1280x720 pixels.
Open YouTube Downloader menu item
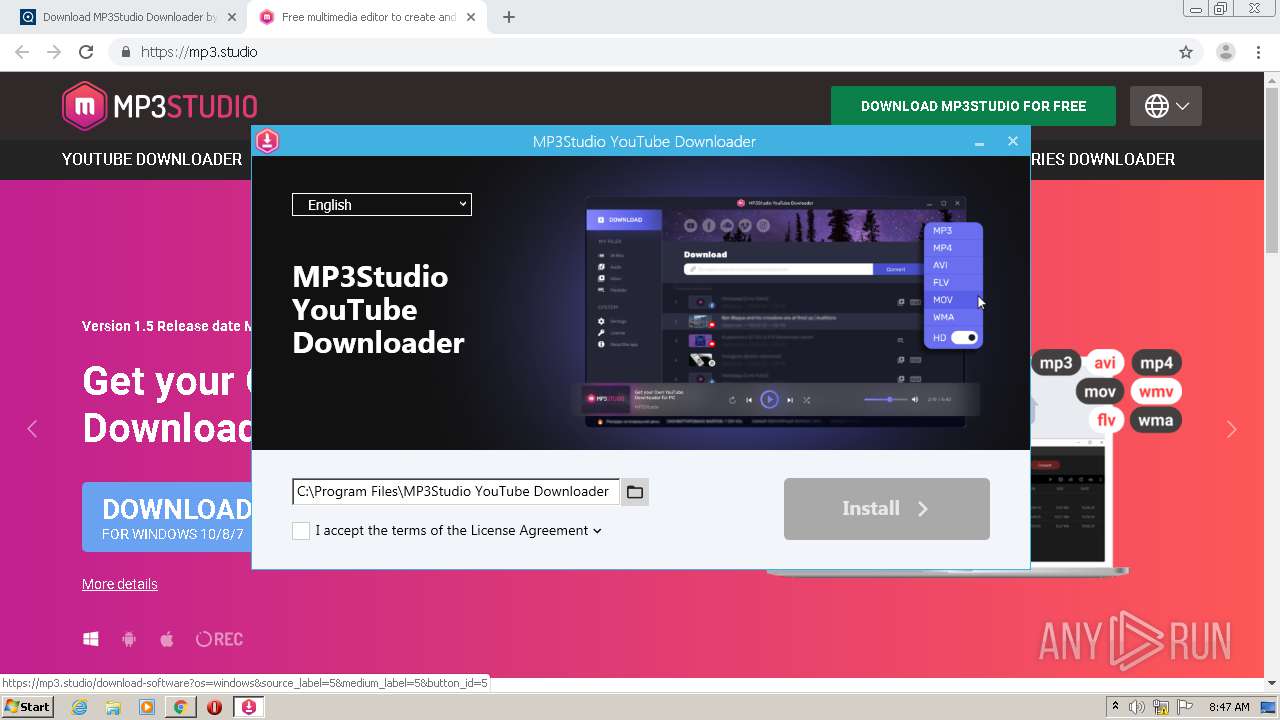tap(152, 159)
